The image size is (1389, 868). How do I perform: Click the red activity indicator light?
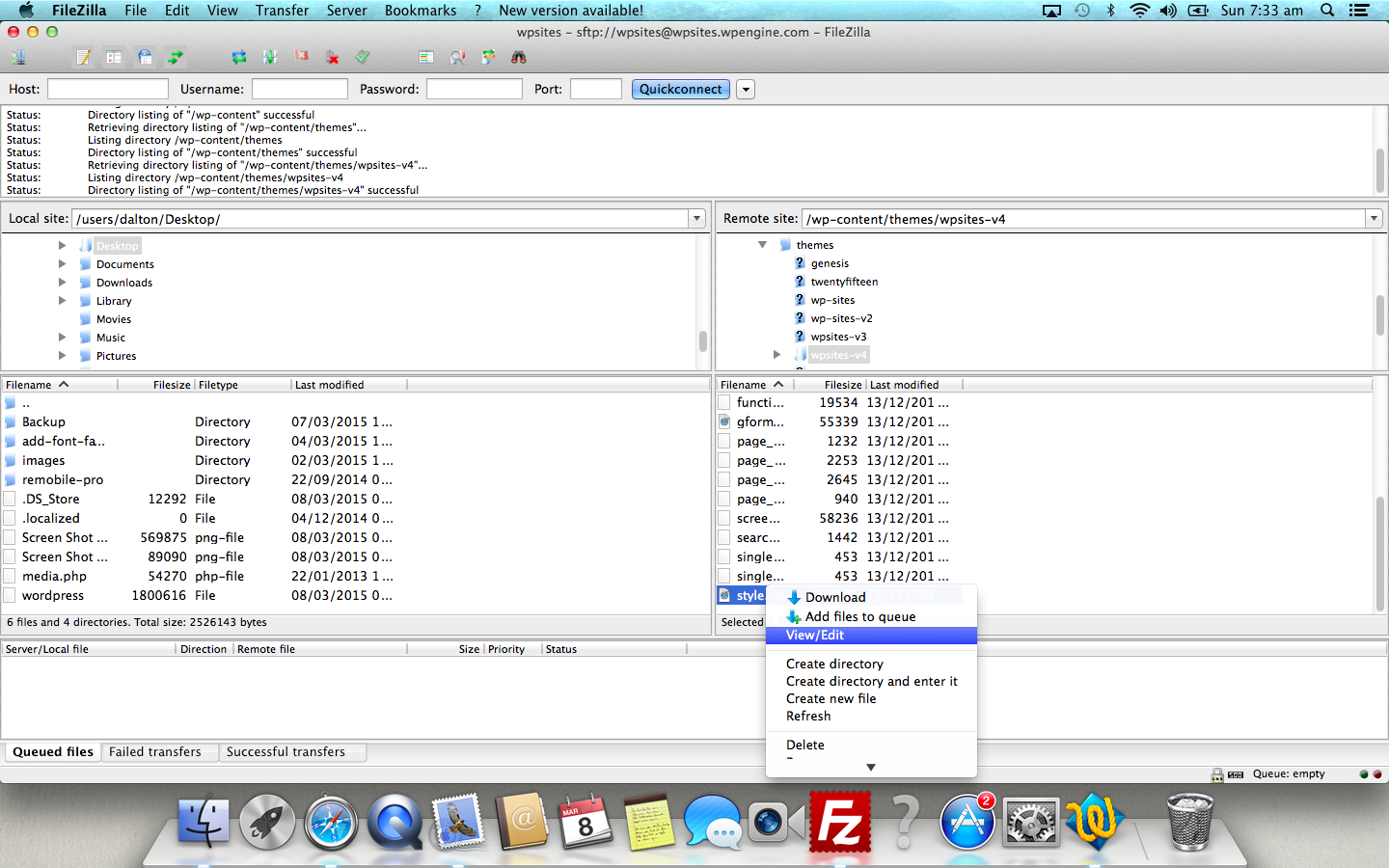point(1377,774)
